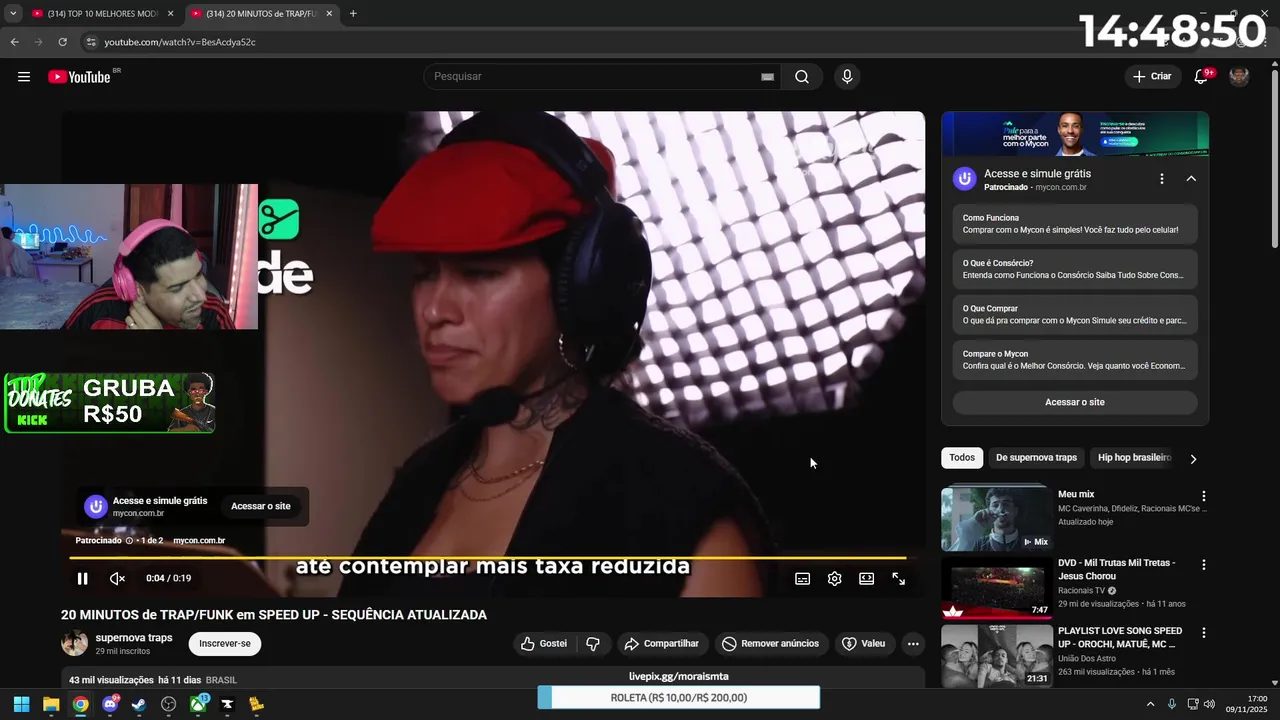Screen dimensions: 1280x720
Task: Go to the YouTube home logo
Action: [79, 77]
